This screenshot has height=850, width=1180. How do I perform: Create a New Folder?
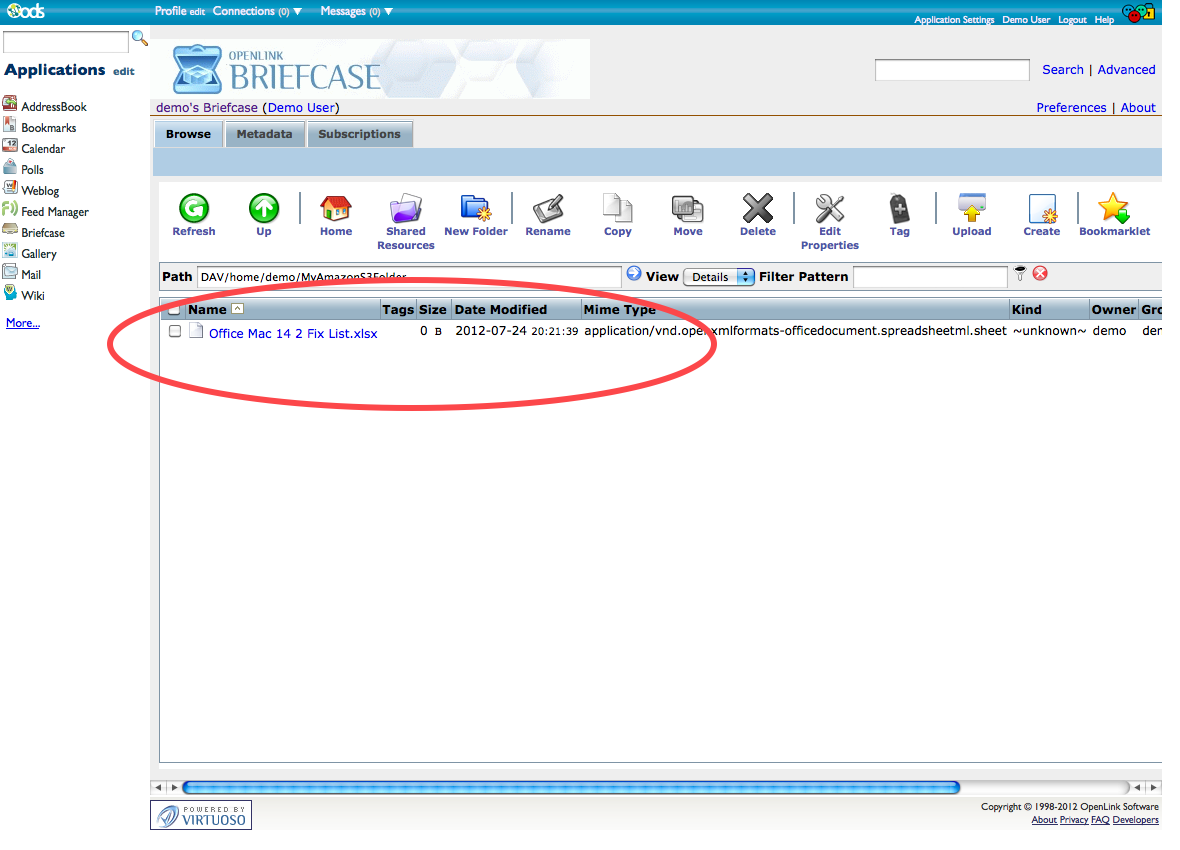tap(476, 209)
